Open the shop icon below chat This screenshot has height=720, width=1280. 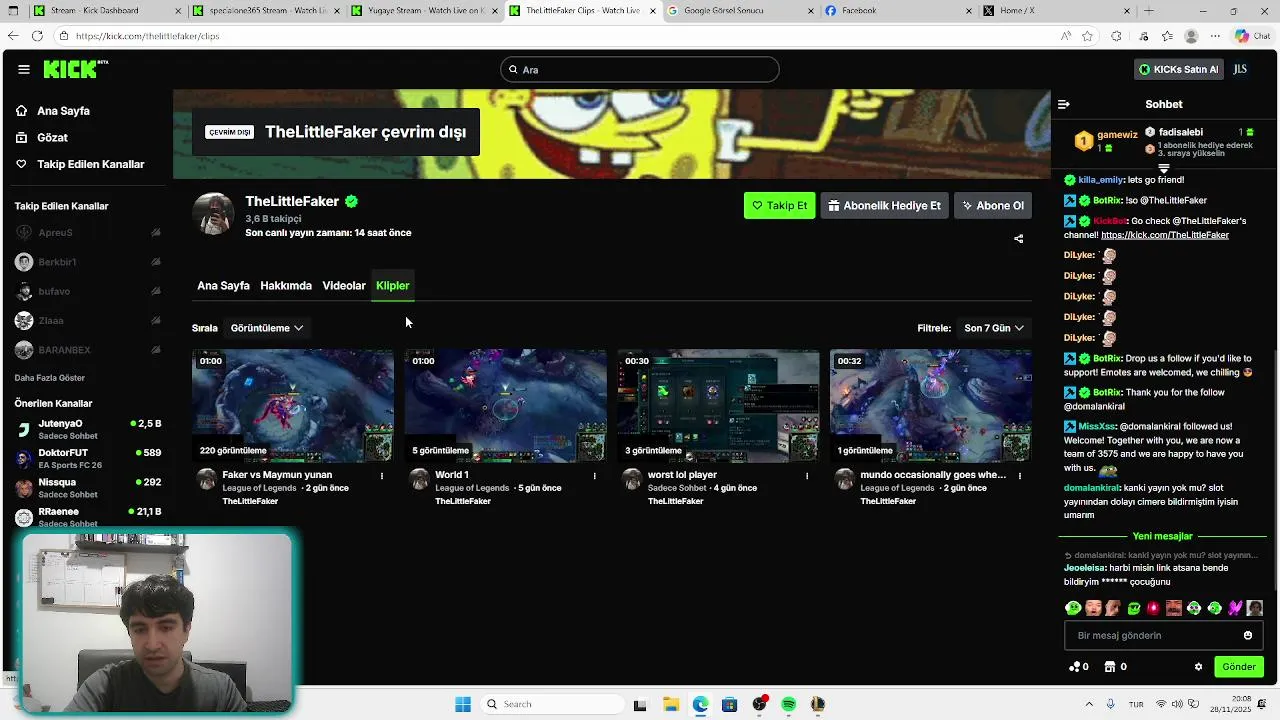tap(1115, 667)
